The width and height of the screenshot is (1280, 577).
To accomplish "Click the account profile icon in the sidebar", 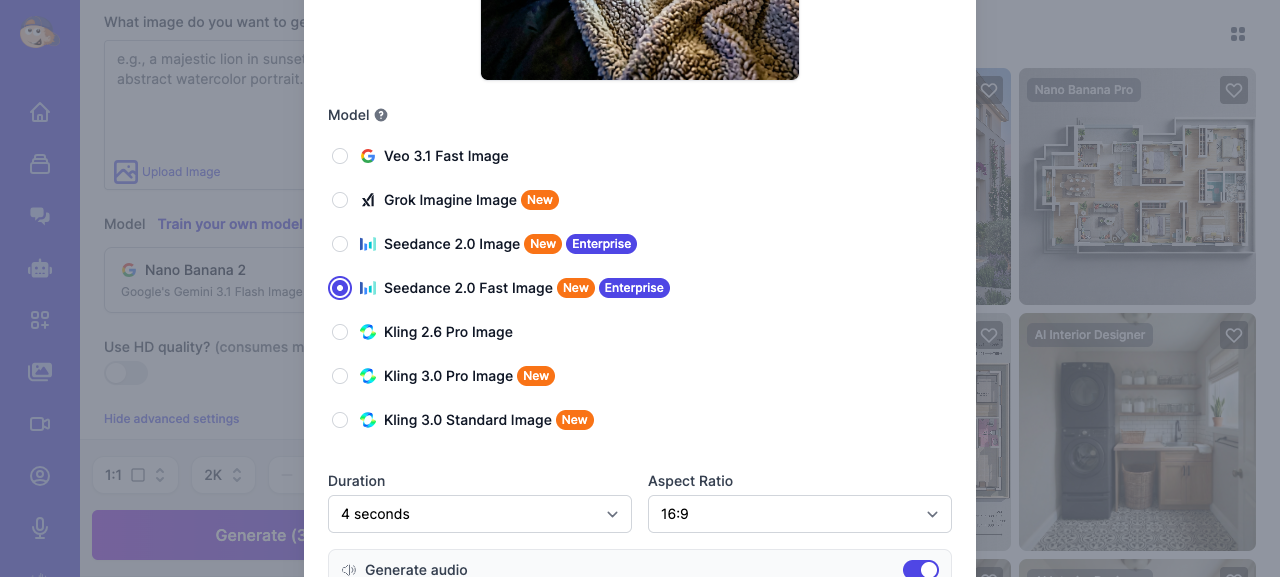I will (39, 476).
